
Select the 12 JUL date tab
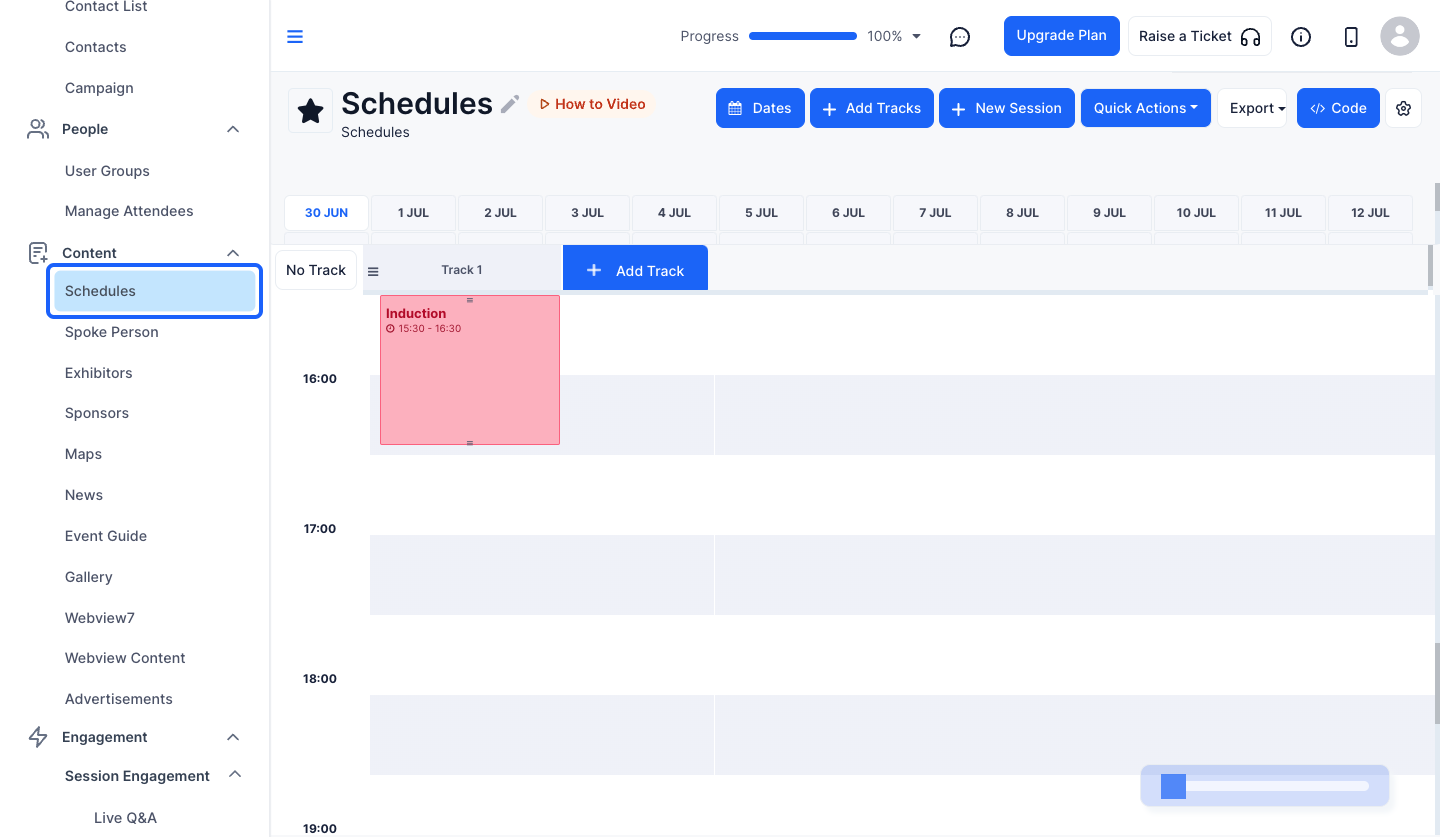click(x=1371, y=213)
